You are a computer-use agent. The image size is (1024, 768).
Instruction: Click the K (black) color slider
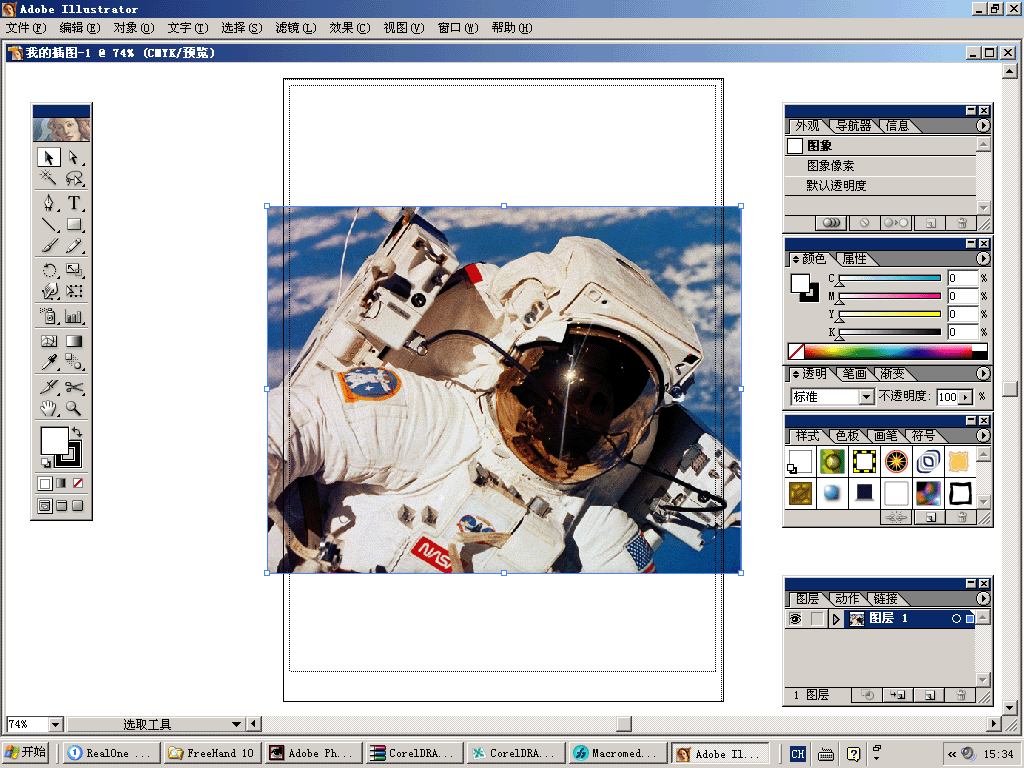point(889,333)
